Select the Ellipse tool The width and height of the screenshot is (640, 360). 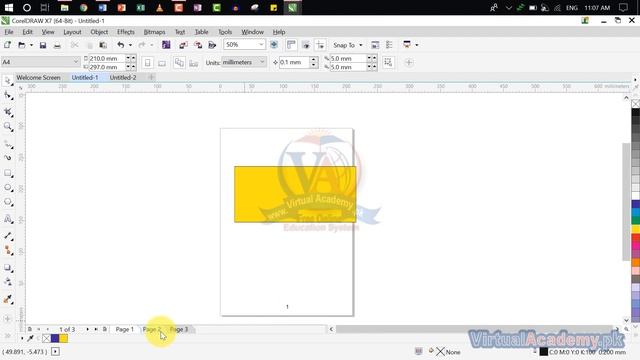pyautogui.click(x=7, y=188)
